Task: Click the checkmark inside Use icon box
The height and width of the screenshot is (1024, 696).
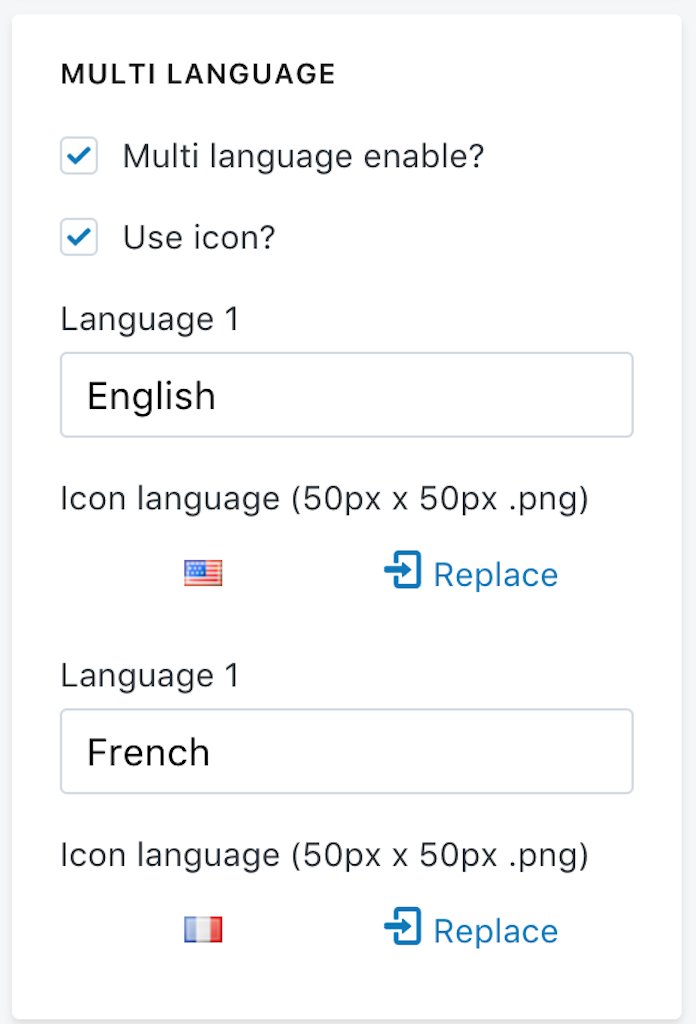Action: point(79,238)
